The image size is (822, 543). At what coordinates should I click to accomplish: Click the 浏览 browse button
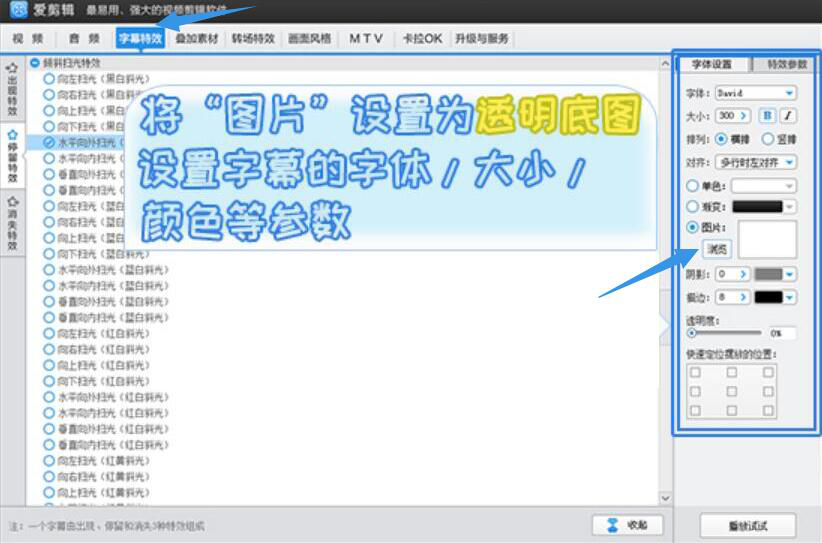coord(717,248)
